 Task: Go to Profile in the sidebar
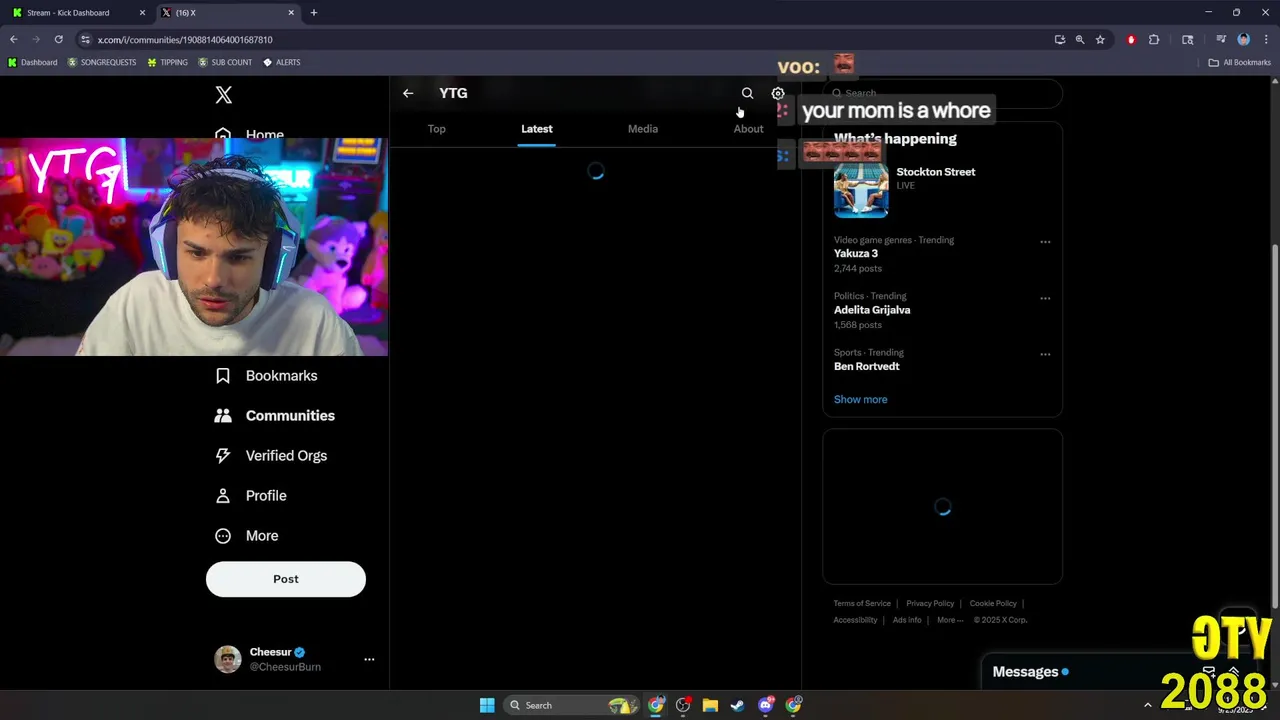(251, 496)
